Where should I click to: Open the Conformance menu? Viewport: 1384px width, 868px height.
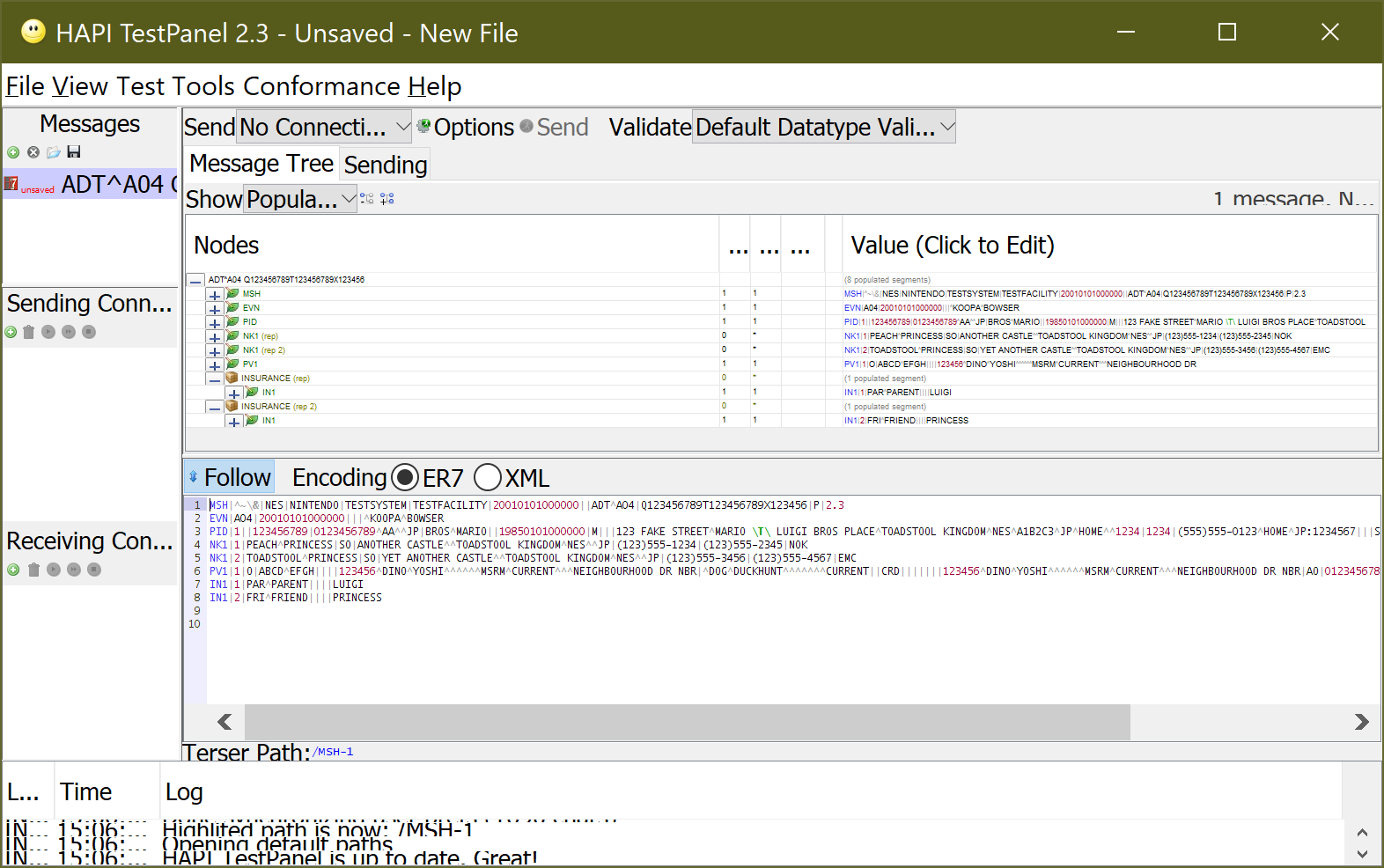321,86
